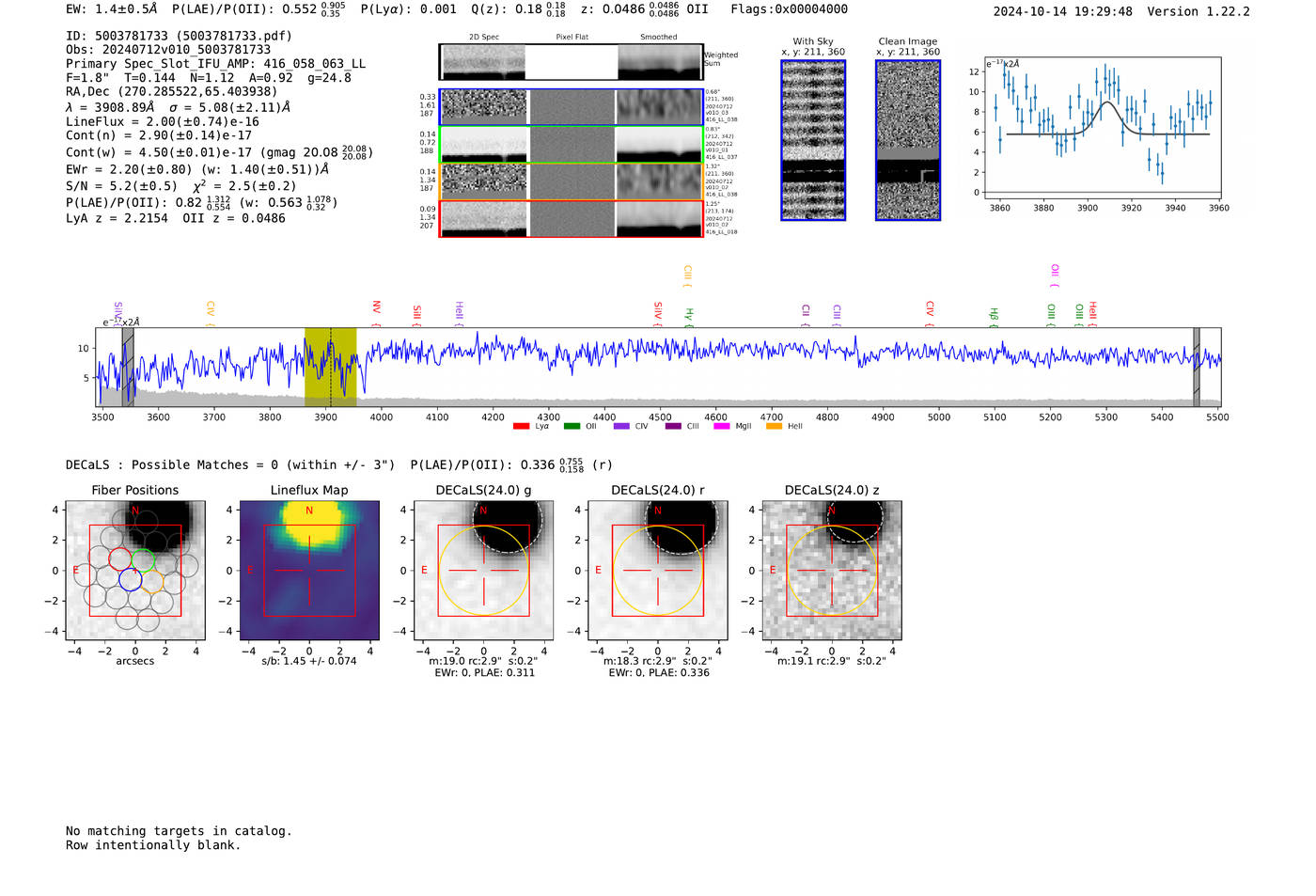Viewport: 1316px width, 896px height.
Task: Click the 'Primary Spec_Slot_IFU_AMP: 416_058_063_LL' line
Action: (x=215, y=64)
